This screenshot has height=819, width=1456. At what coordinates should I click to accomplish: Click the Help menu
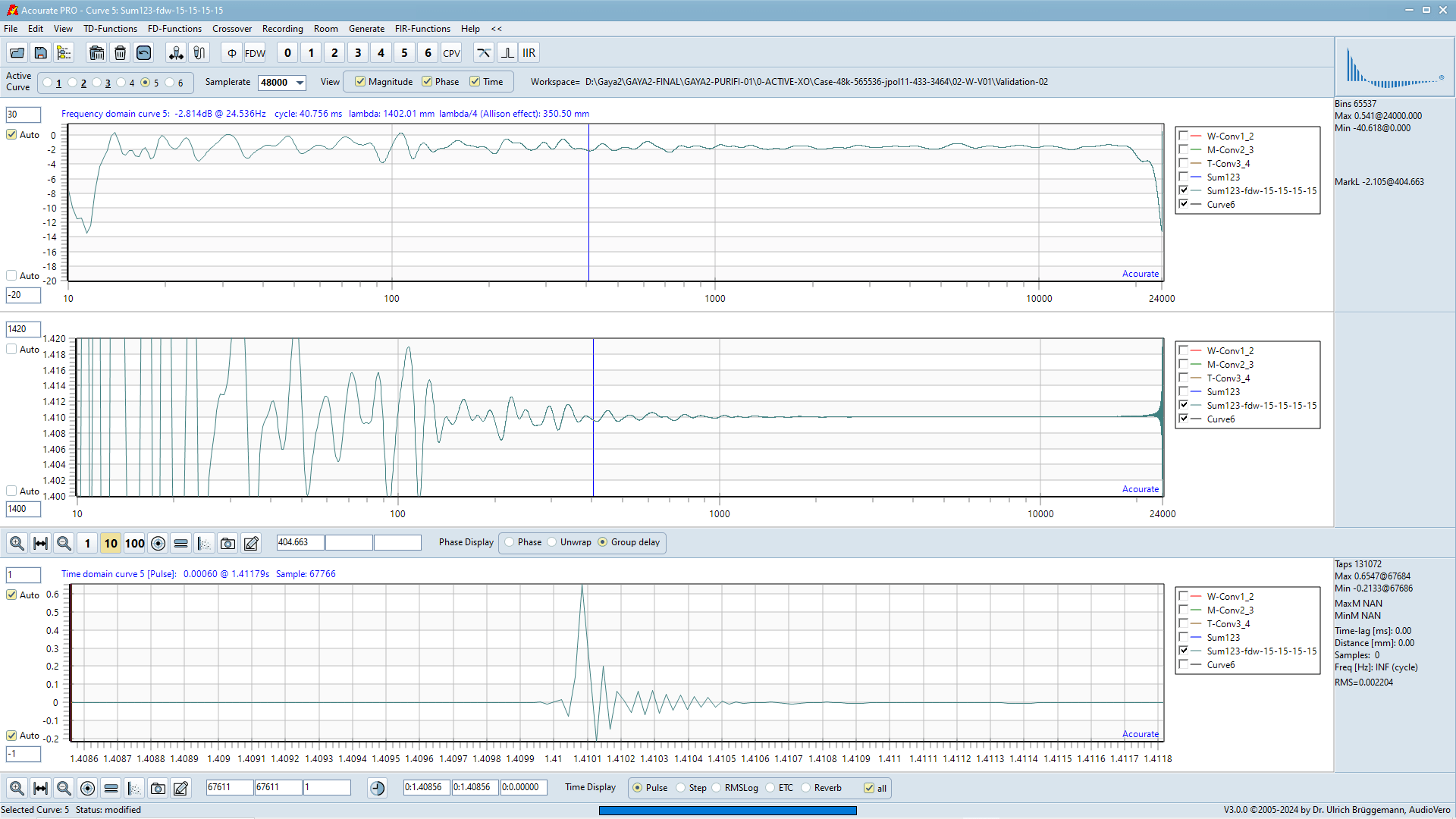point(470,29)
